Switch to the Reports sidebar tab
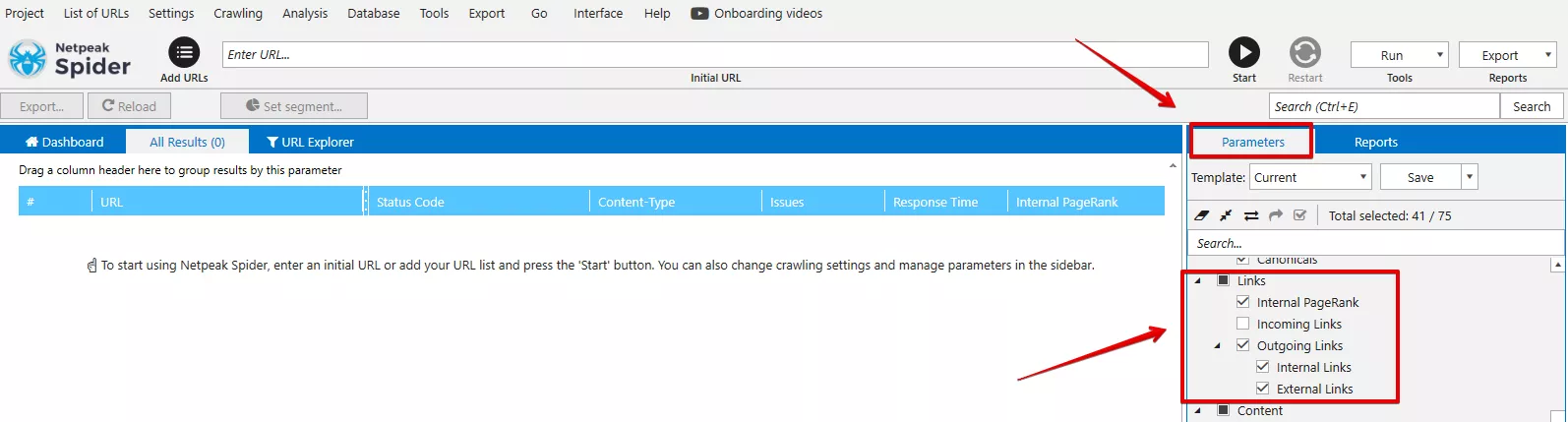The width and height of the screenshot is (1568, 422). pyautogui.click(x=1375, y=142)
